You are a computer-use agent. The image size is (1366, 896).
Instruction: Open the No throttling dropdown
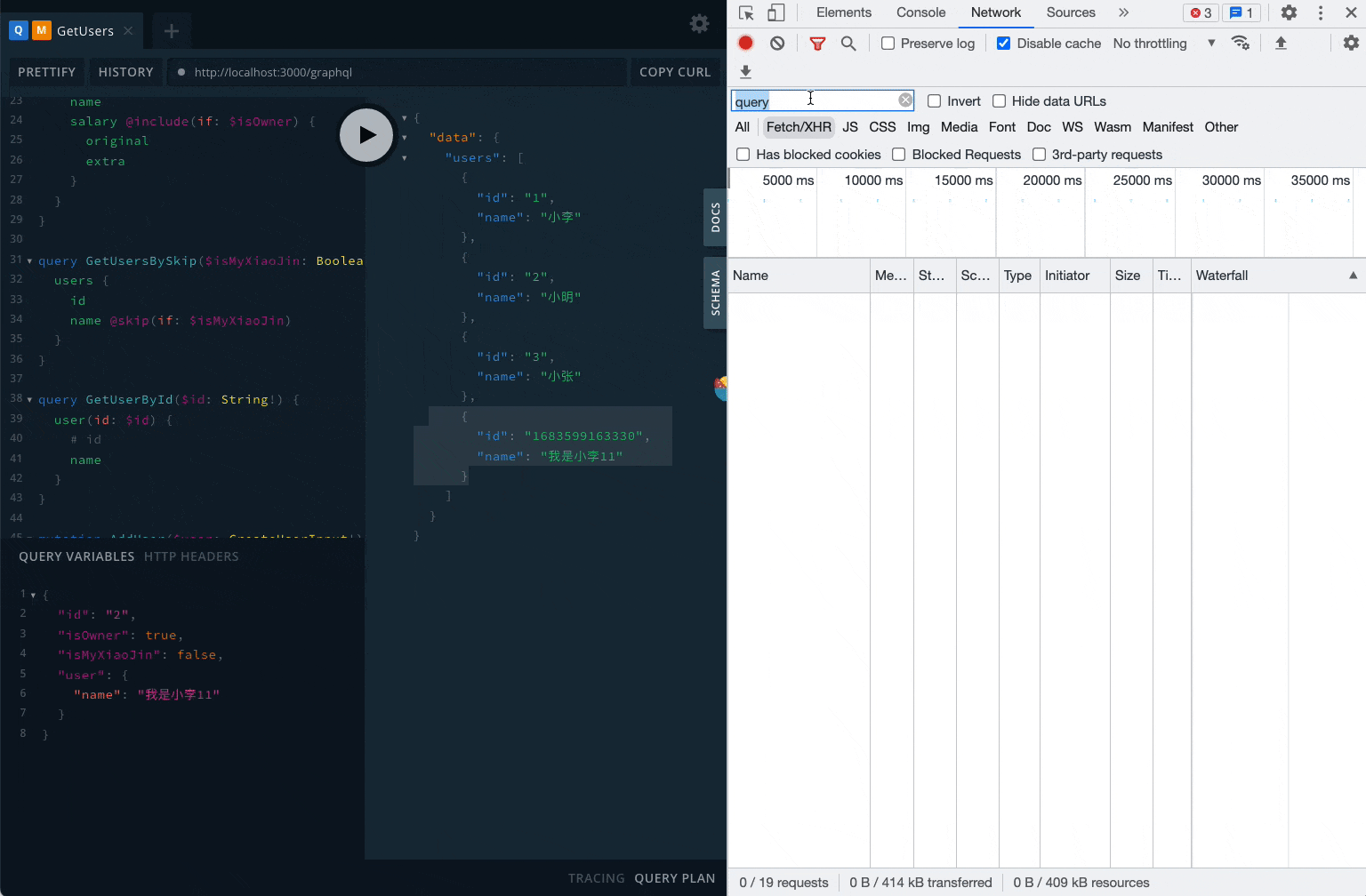pyautogui.click(x=1164, y=44)
